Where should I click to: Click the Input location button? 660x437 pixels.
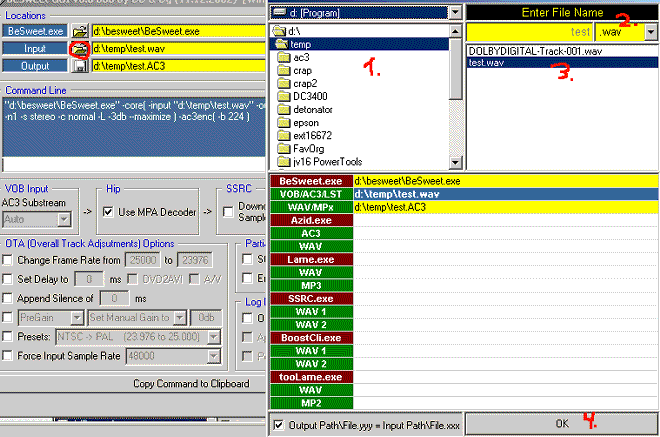point(35,49)
